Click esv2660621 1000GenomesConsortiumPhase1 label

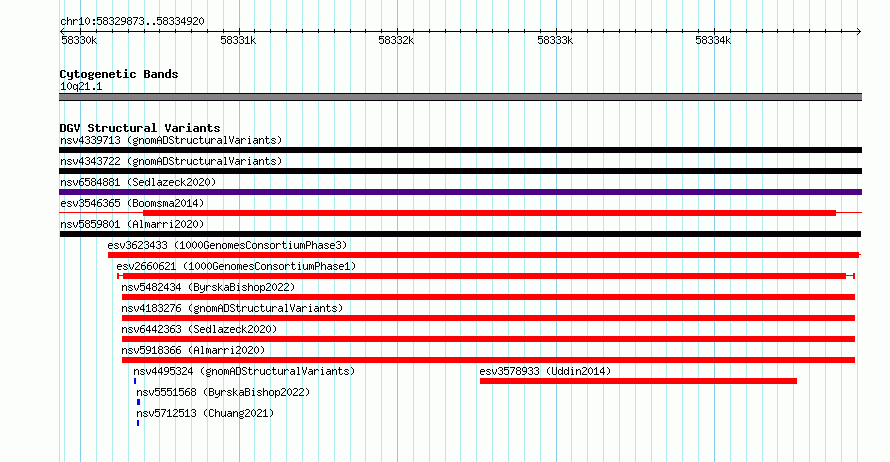click(236, 266)
